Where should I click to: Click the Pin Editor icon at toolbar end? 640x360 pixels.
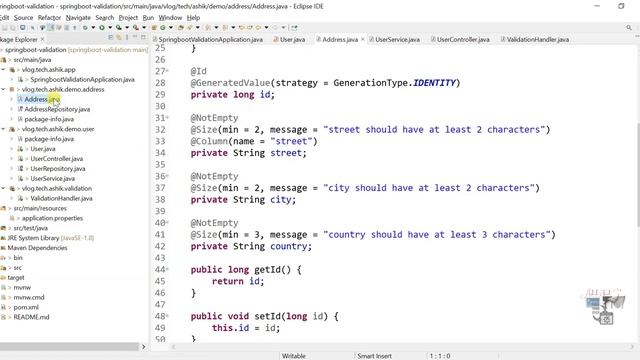(x=294, y=27)
